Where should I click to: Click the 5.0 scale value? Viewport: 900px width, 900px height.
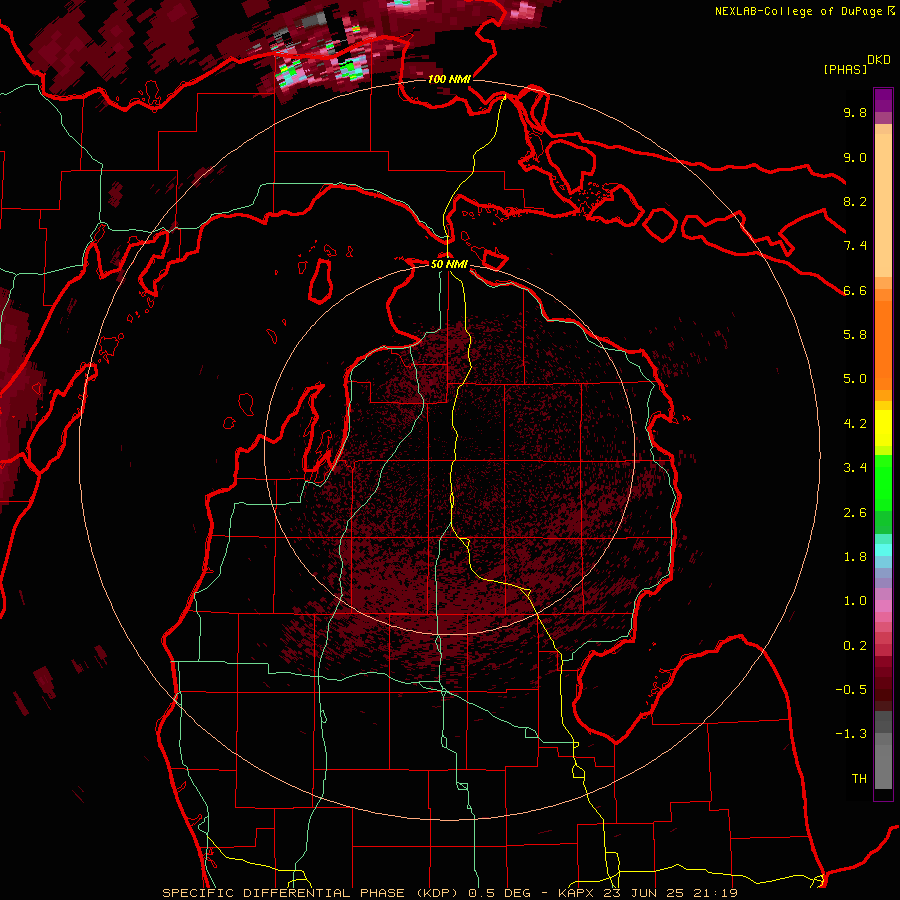pyautogui.click(x=855, y=379)
